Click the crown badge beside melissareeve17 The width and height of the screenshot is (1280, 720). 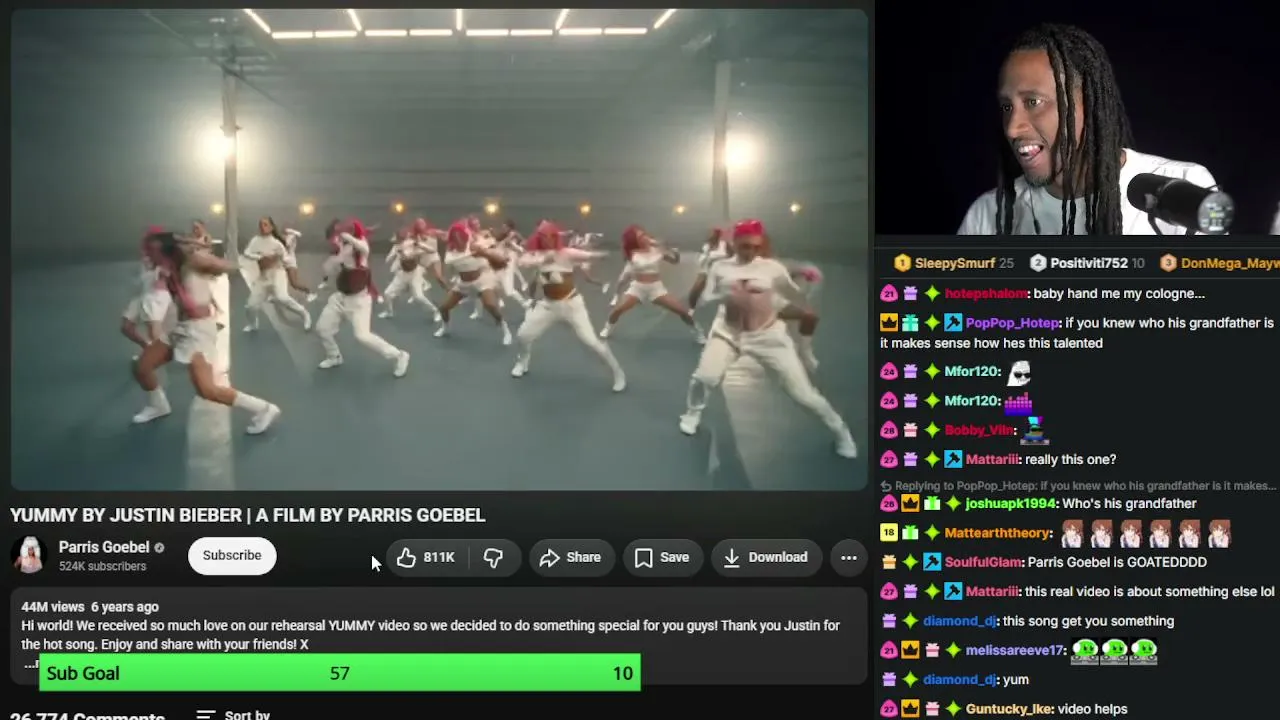910,650
